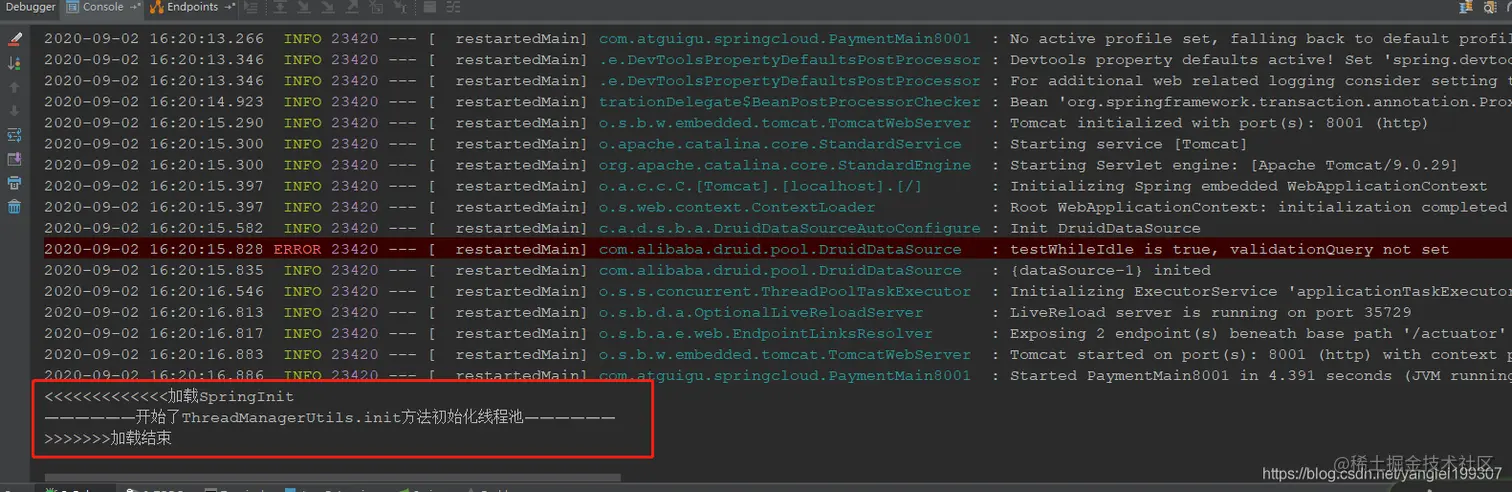
Task: Click 'tractionDelegate$BeanPostProcessorChecker' logger name
Action: [790, 102]
